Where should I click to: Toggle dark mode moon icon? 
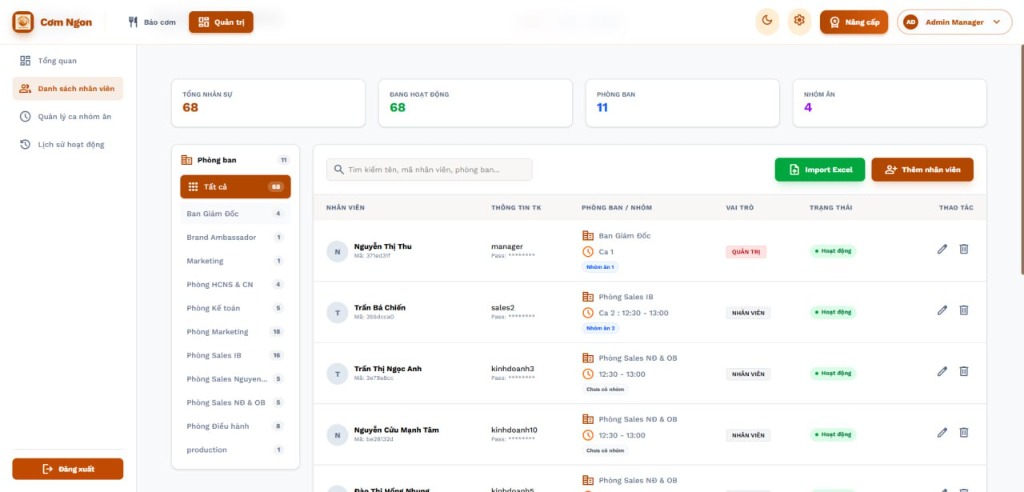click(x=767, y=22)
